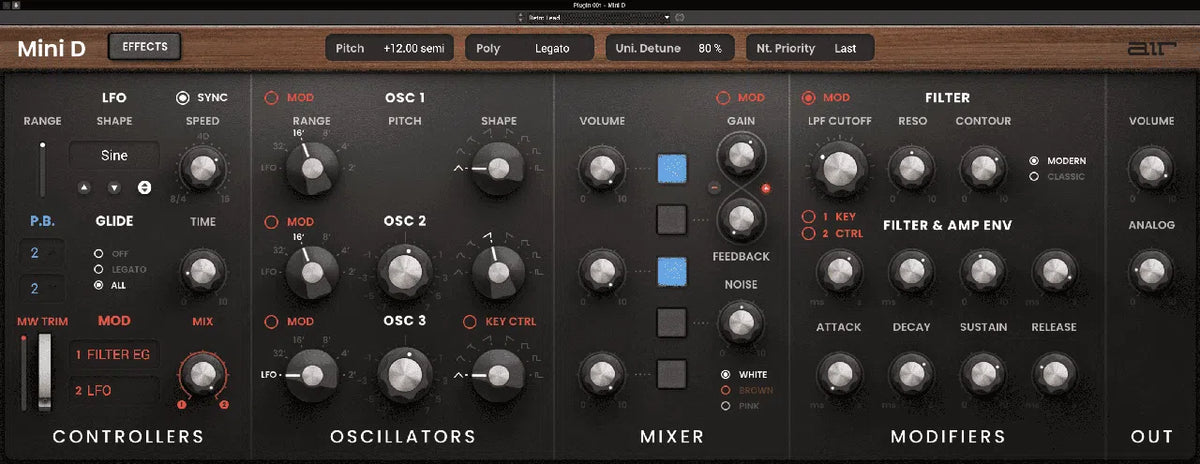Screen dimensions: 1200x464
Task: Click the red plus feedback polarity icon
Action: pyautogui.click(x=767, y=188)
